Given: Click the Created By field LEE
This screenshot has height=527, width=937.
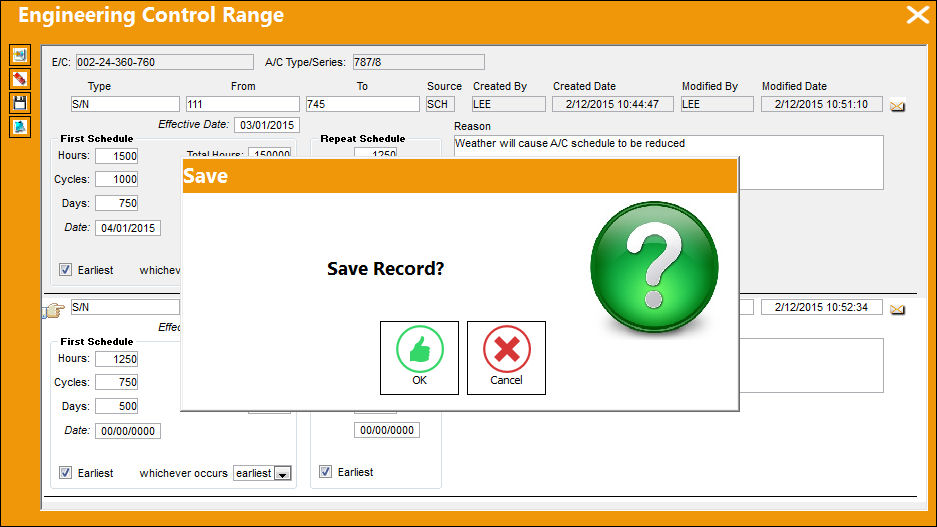Looking at the screenshot, I should coord(509,104).
